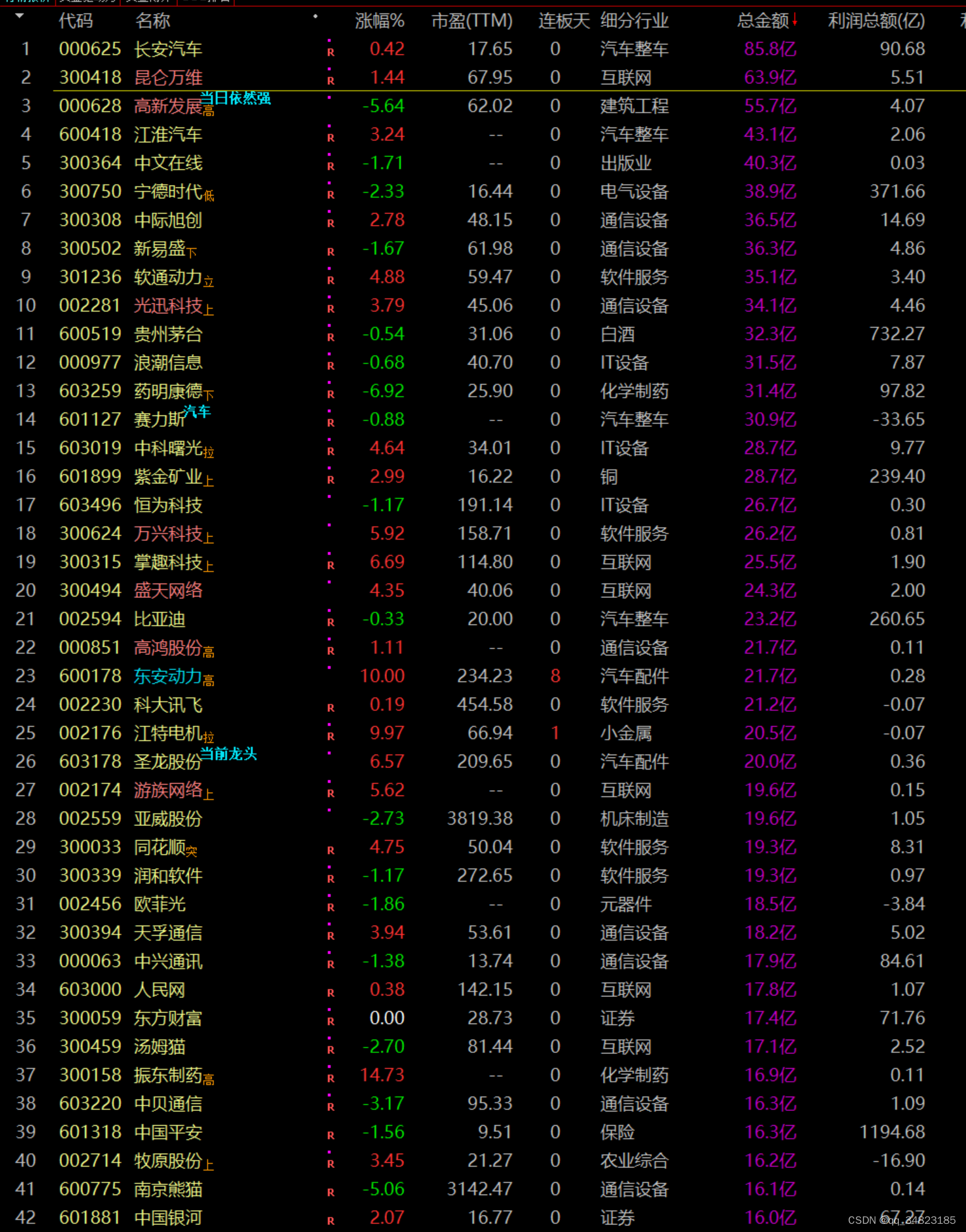
Task: Click the R margin icon for 贵州茅台
Action: pyautogui.click(x=330, y=338)
